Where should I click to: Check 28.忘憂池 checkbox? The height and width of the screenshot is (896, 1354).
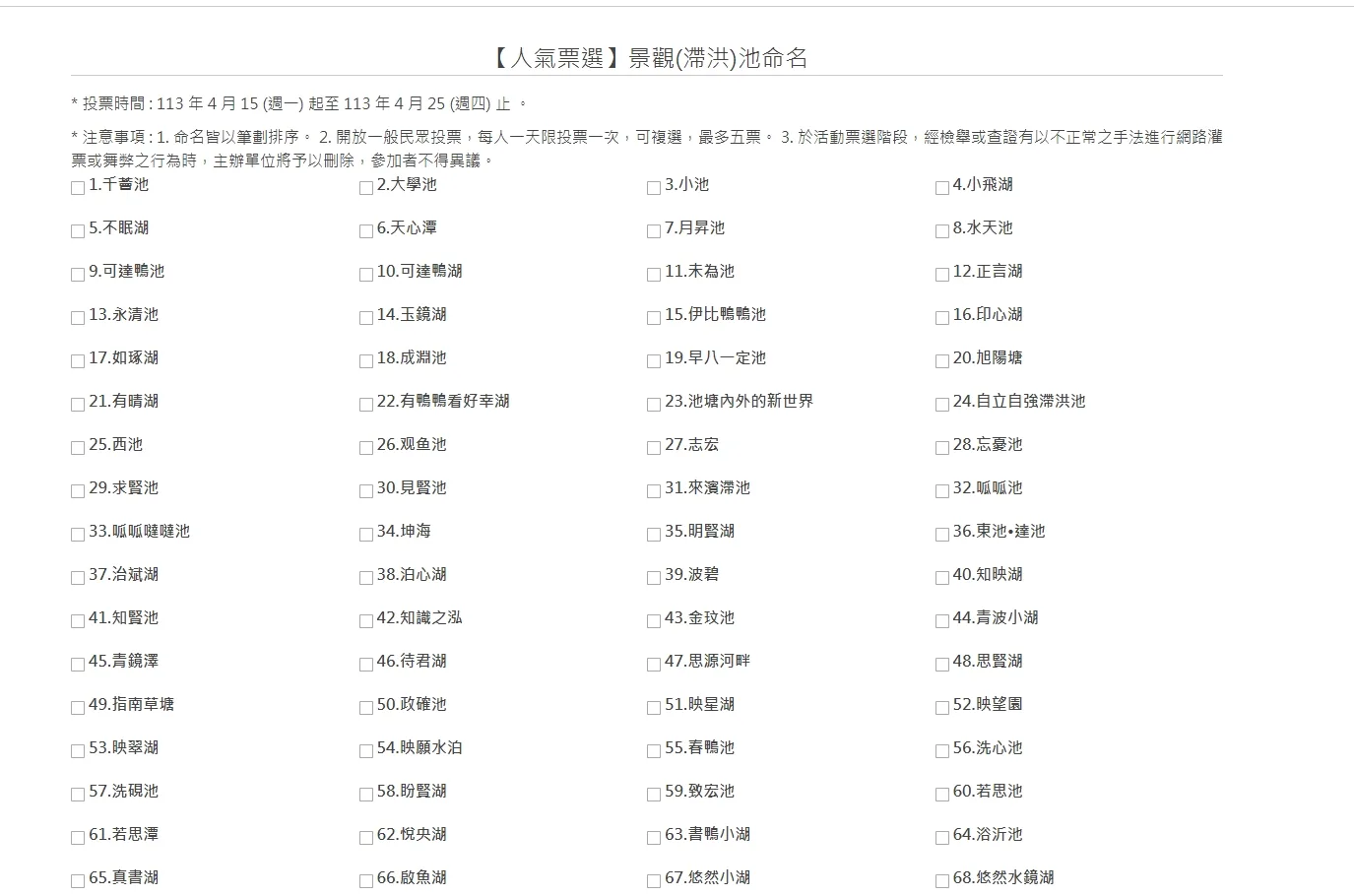point(942,448)
